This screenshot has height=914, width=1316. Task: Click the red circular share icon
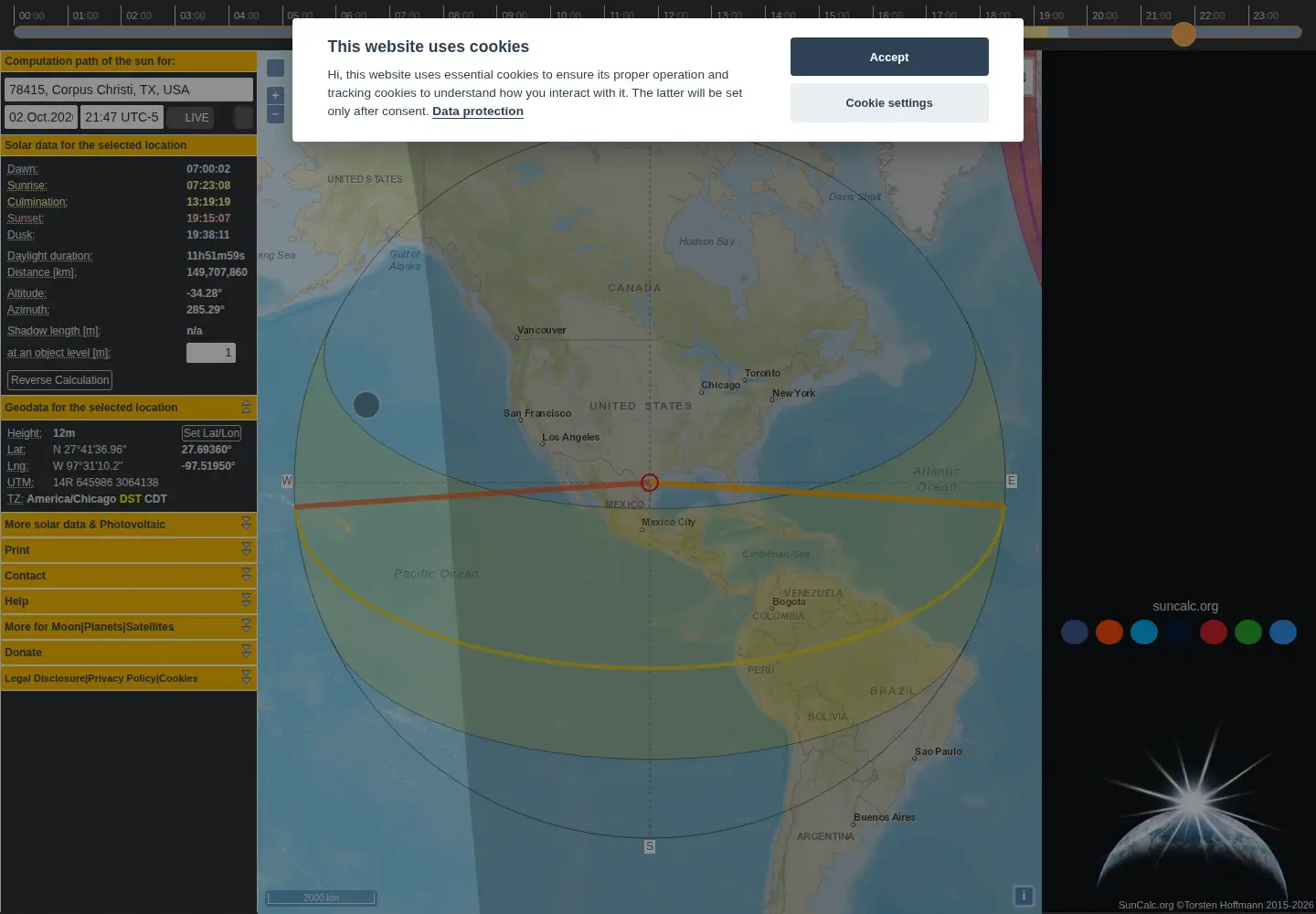[x=1214, y=632]
